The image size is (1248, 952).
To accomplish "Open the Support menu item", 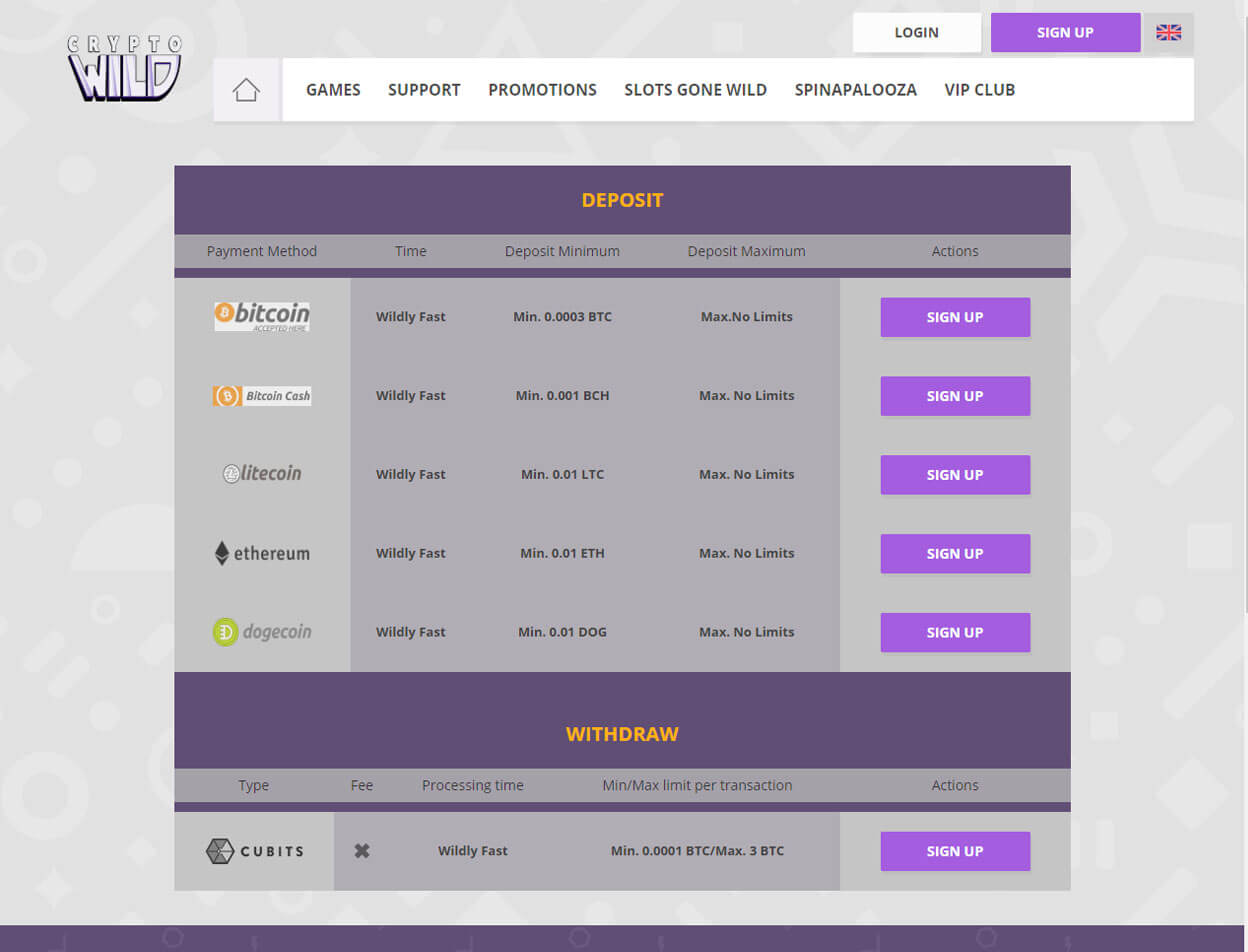I will pos(424,90).
